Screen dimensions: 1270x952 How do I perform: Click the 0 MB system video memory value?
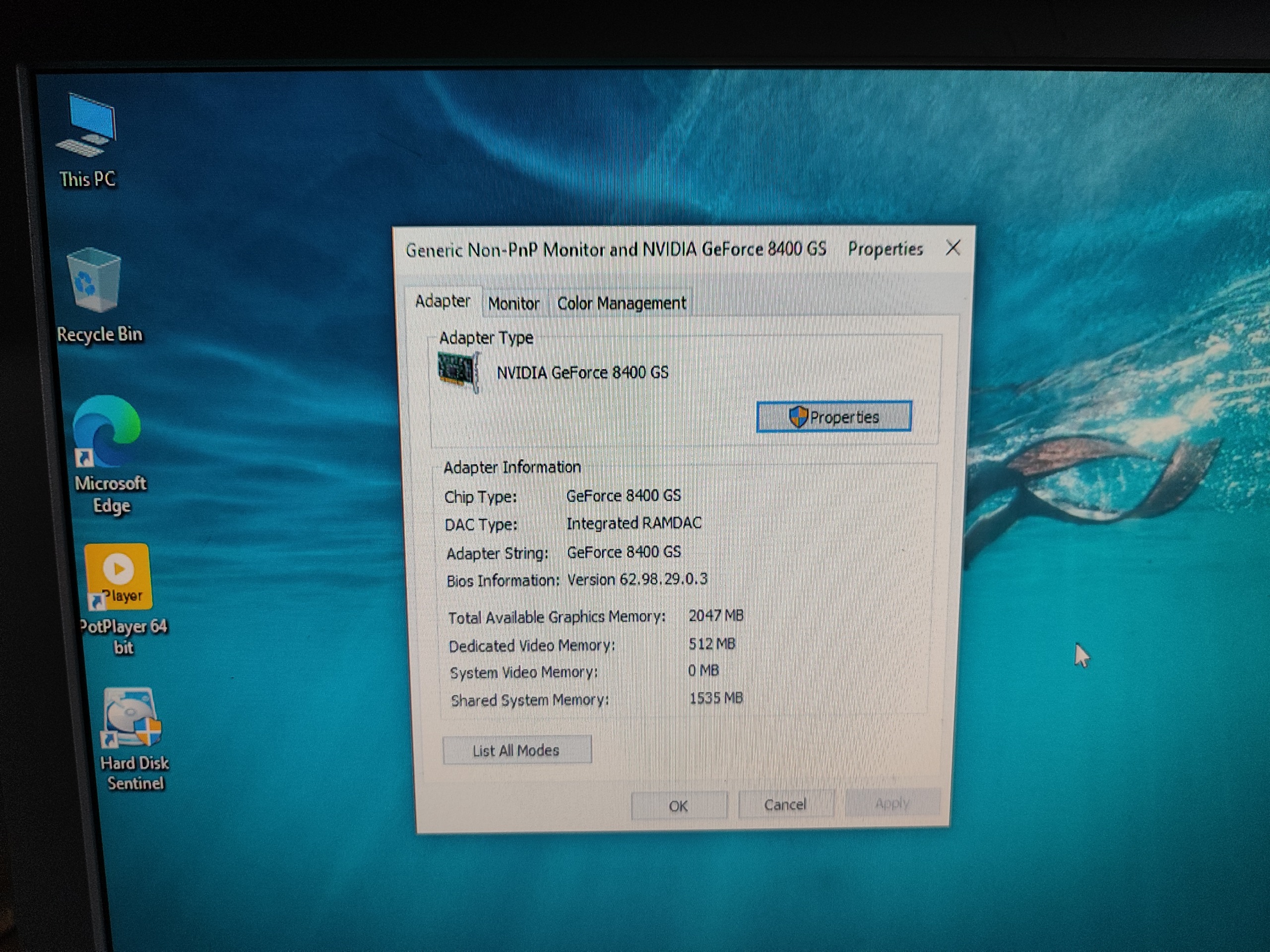point(703,670)
